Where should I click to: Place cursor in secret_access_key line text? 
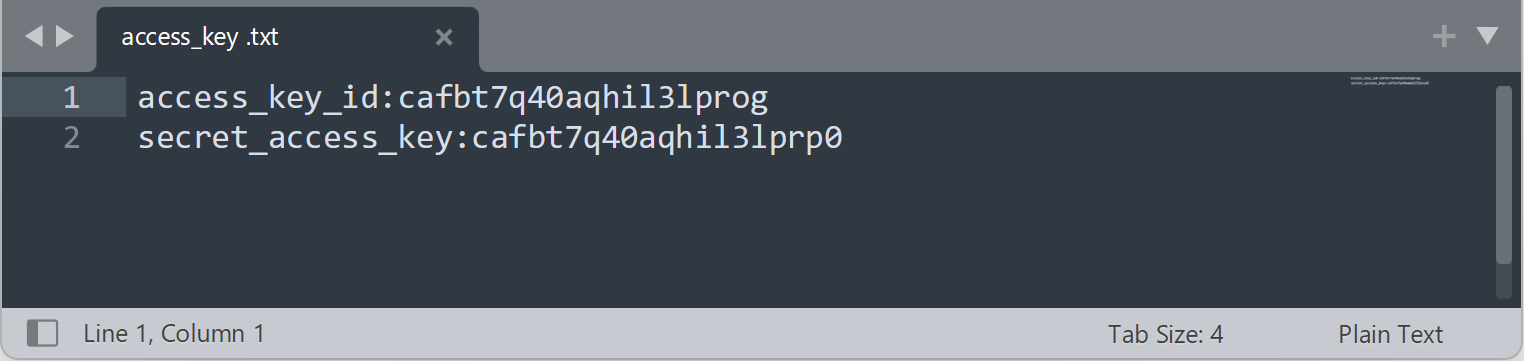(x=490, y=138)
